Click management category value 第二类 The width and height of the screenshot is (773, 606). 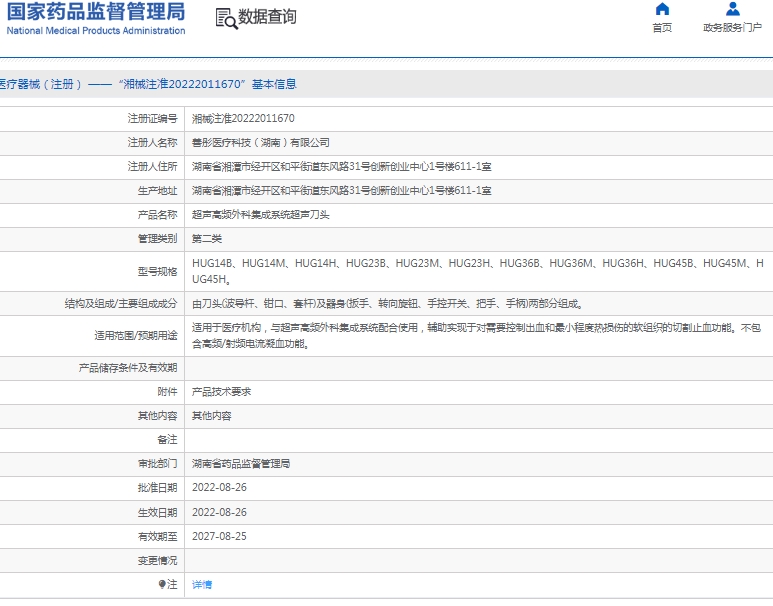tap(207, 239)
